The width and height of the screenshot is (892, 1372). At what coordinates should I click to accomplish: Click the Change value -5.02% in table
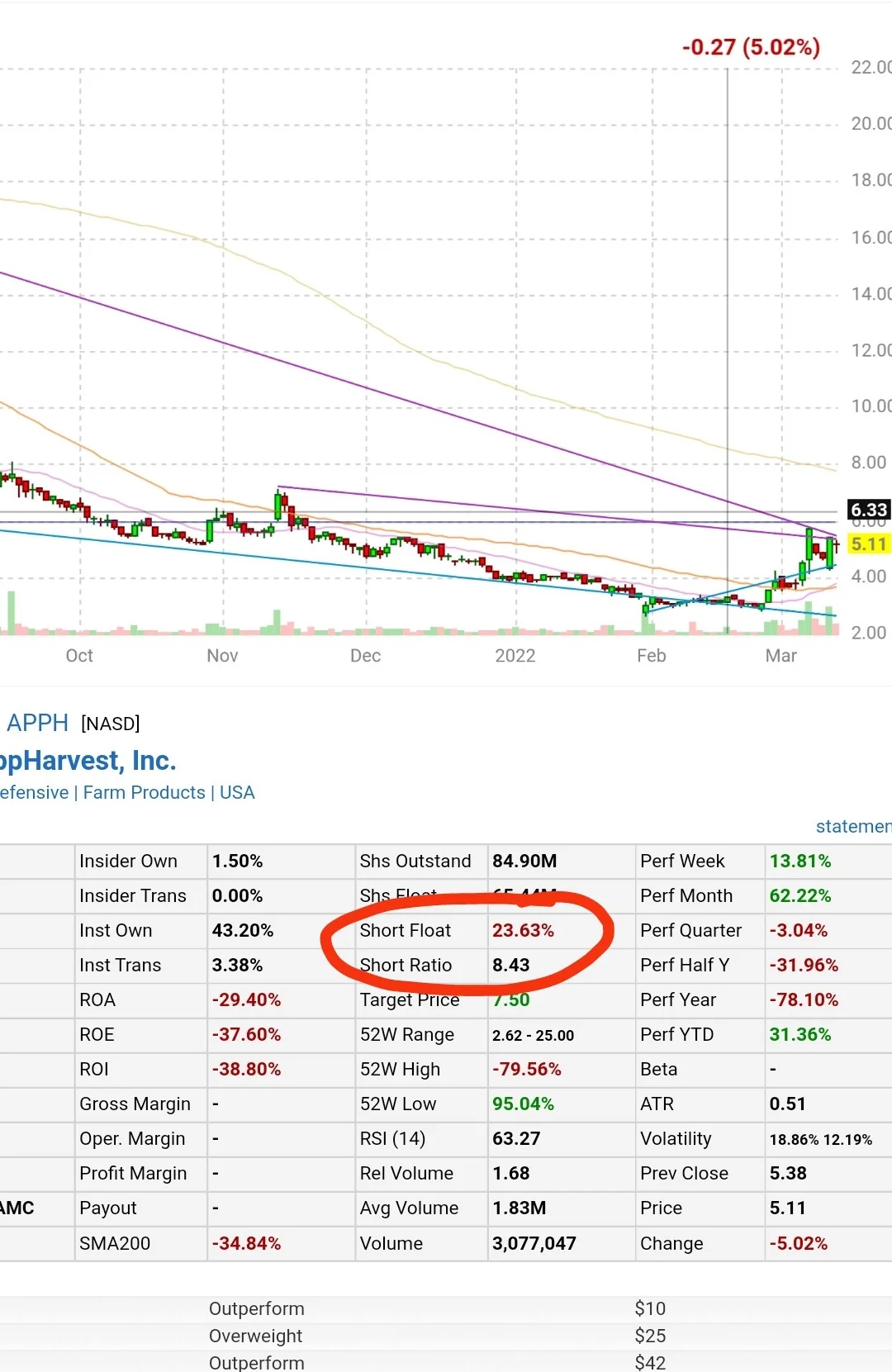(799, 1243)
